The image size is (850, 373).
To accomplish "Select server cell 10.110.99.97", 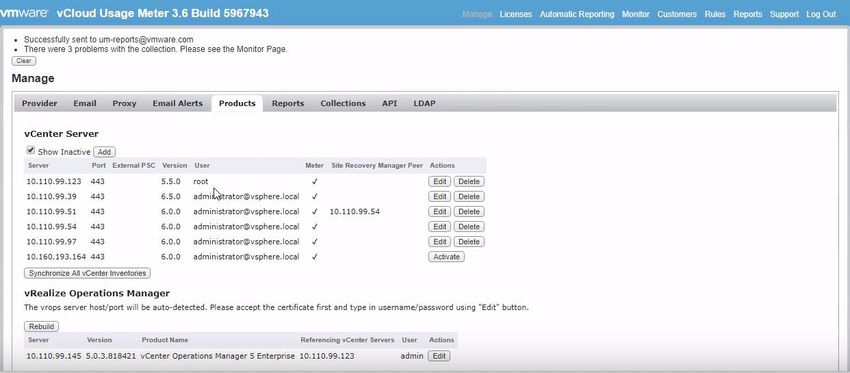I will pos(51,242).
